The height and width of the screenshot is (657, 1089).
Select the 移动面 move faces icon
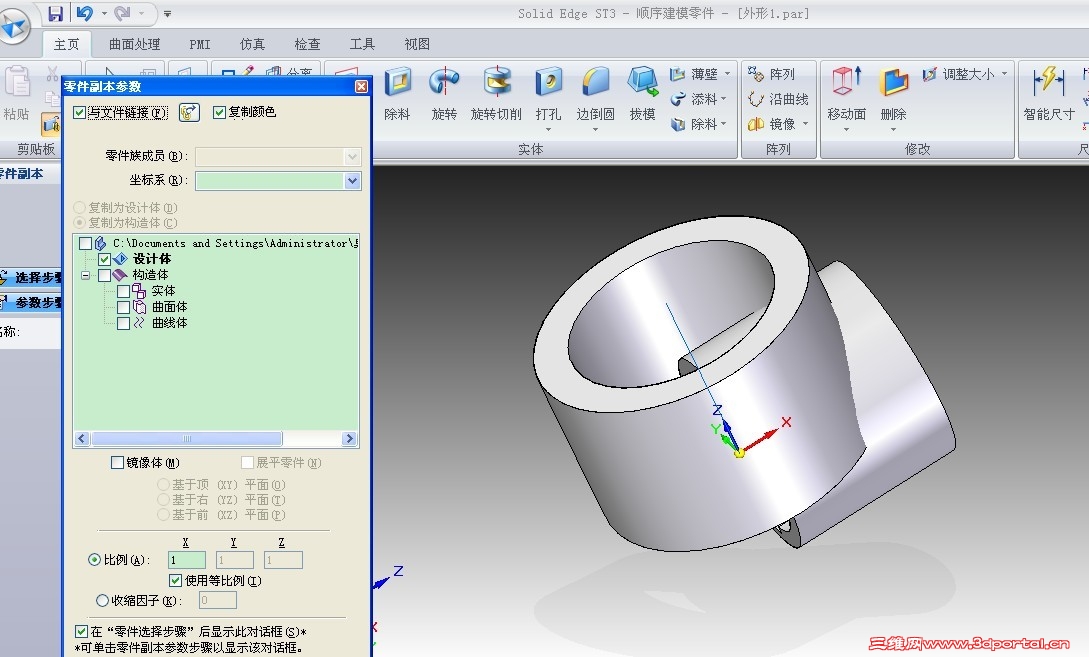(846, 82)
